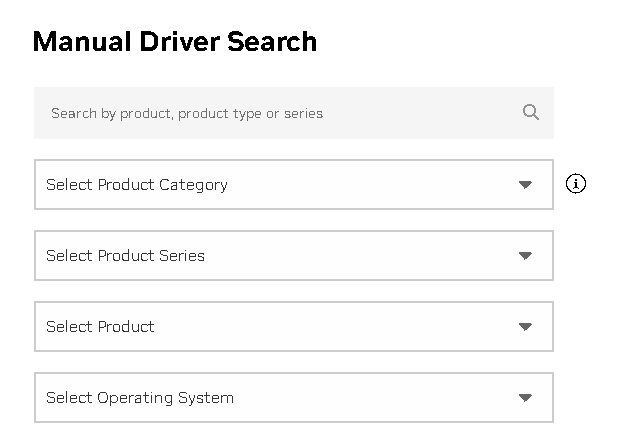Click the arrow icon on Product Category

pos(526,185)
